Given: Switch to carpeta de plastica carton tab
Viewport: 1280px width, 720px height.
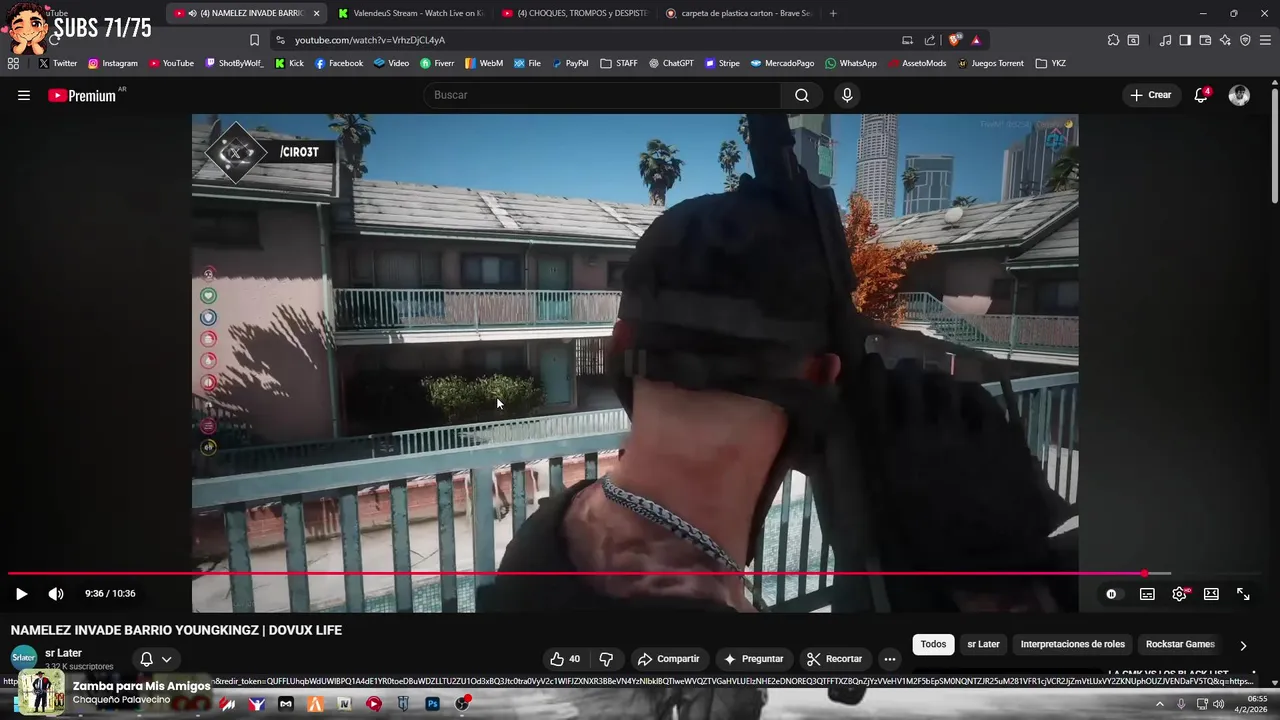Looking at the screenshot, I should pyautogui.click(x=738, y=13).
